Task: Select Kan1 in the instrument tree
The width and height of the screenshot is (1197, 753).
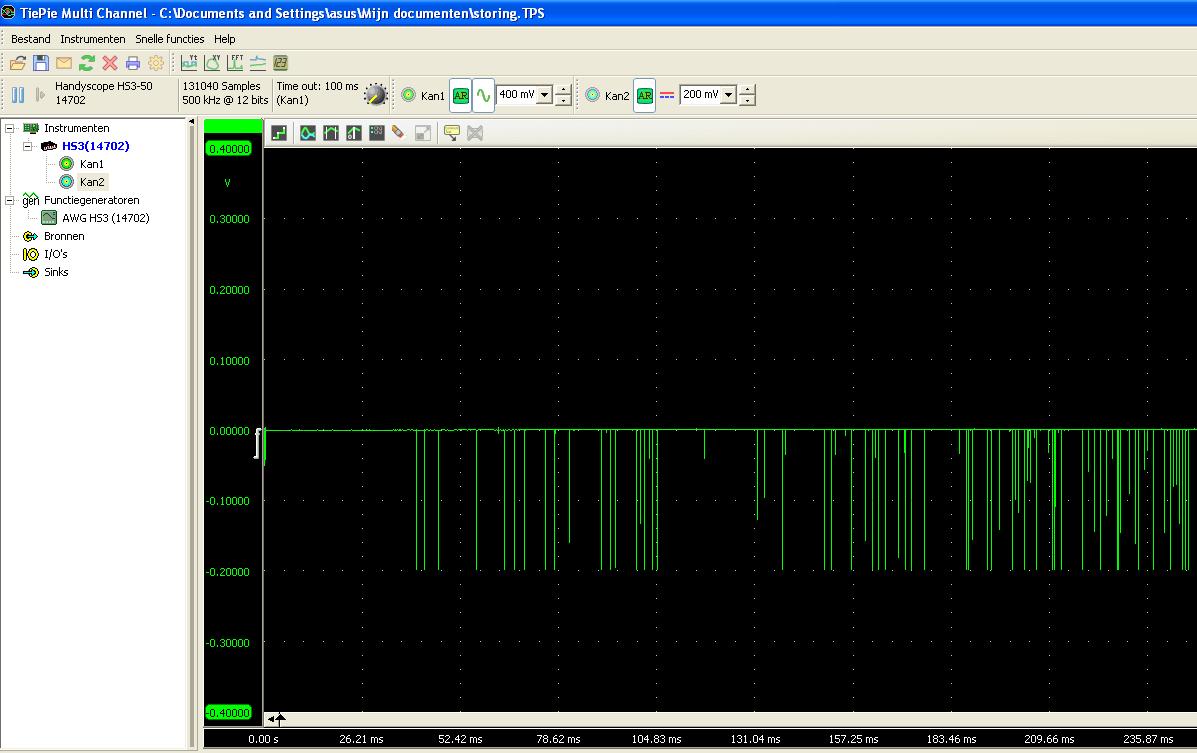Action: point(91,164)
